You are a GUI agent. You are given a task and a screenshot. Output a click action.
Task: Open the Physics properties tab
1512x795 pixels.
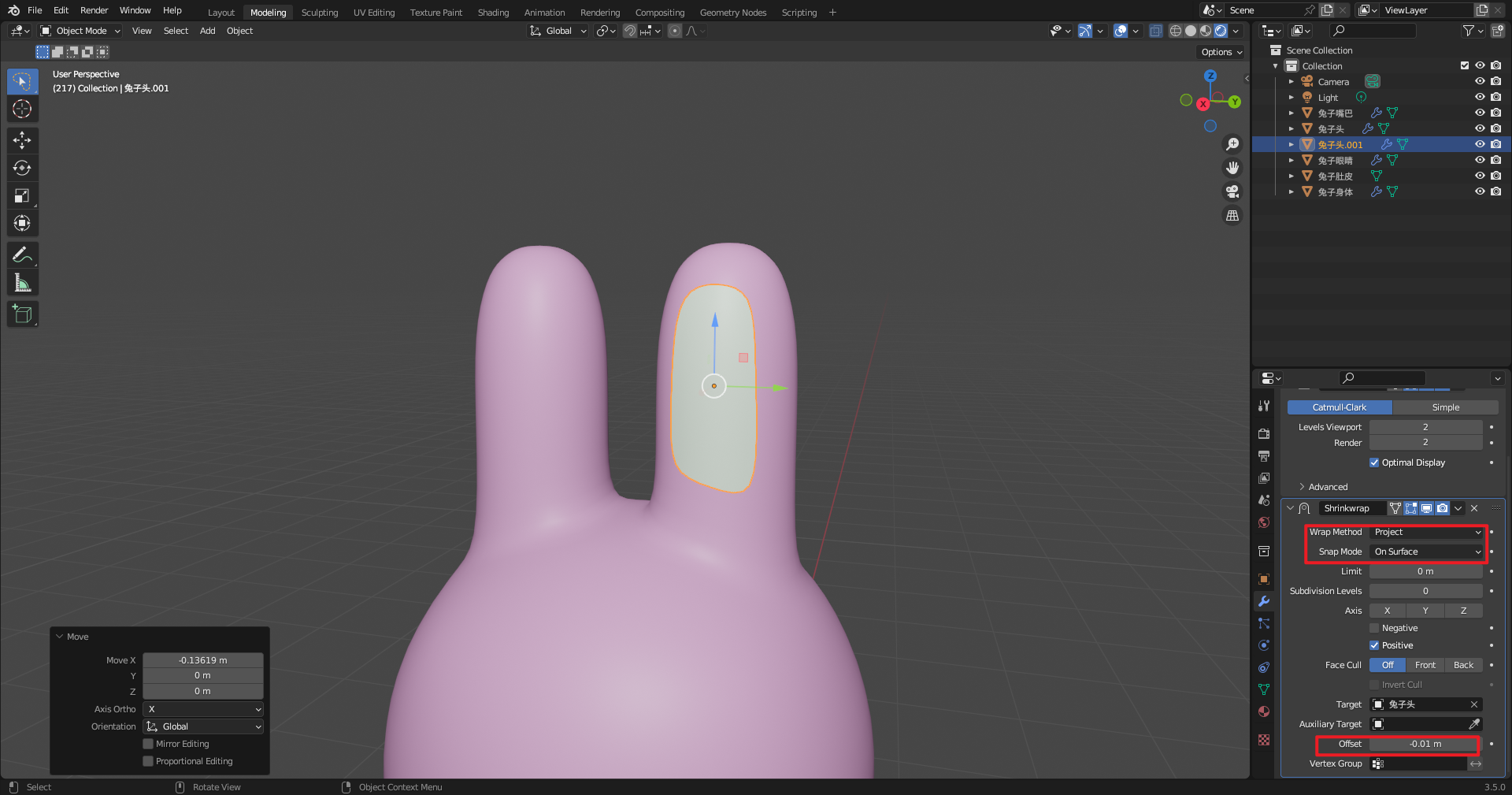(1264, 645)
